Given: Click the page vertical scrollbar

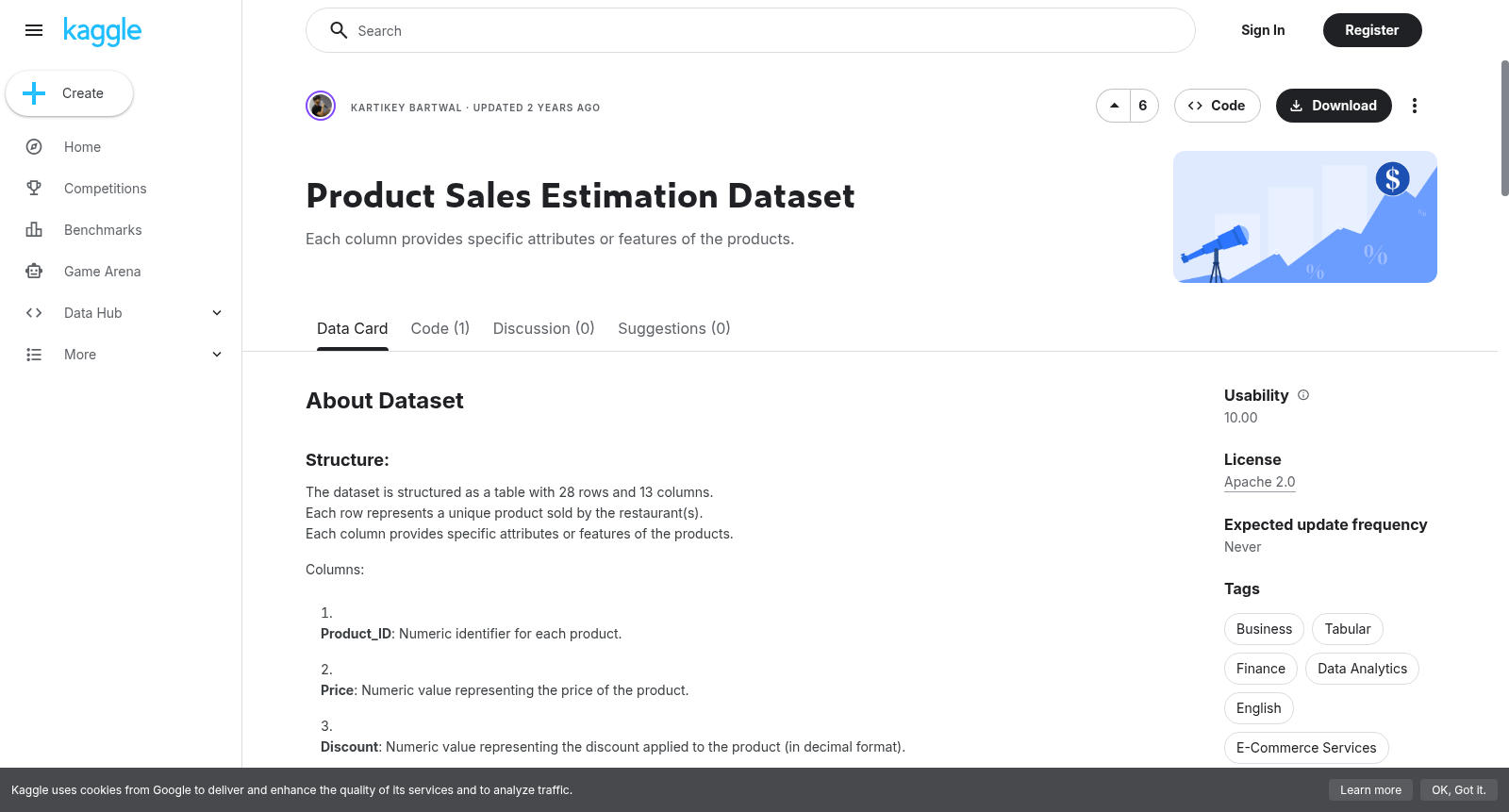Looking at the screenshot, I should pos(1504,128).
